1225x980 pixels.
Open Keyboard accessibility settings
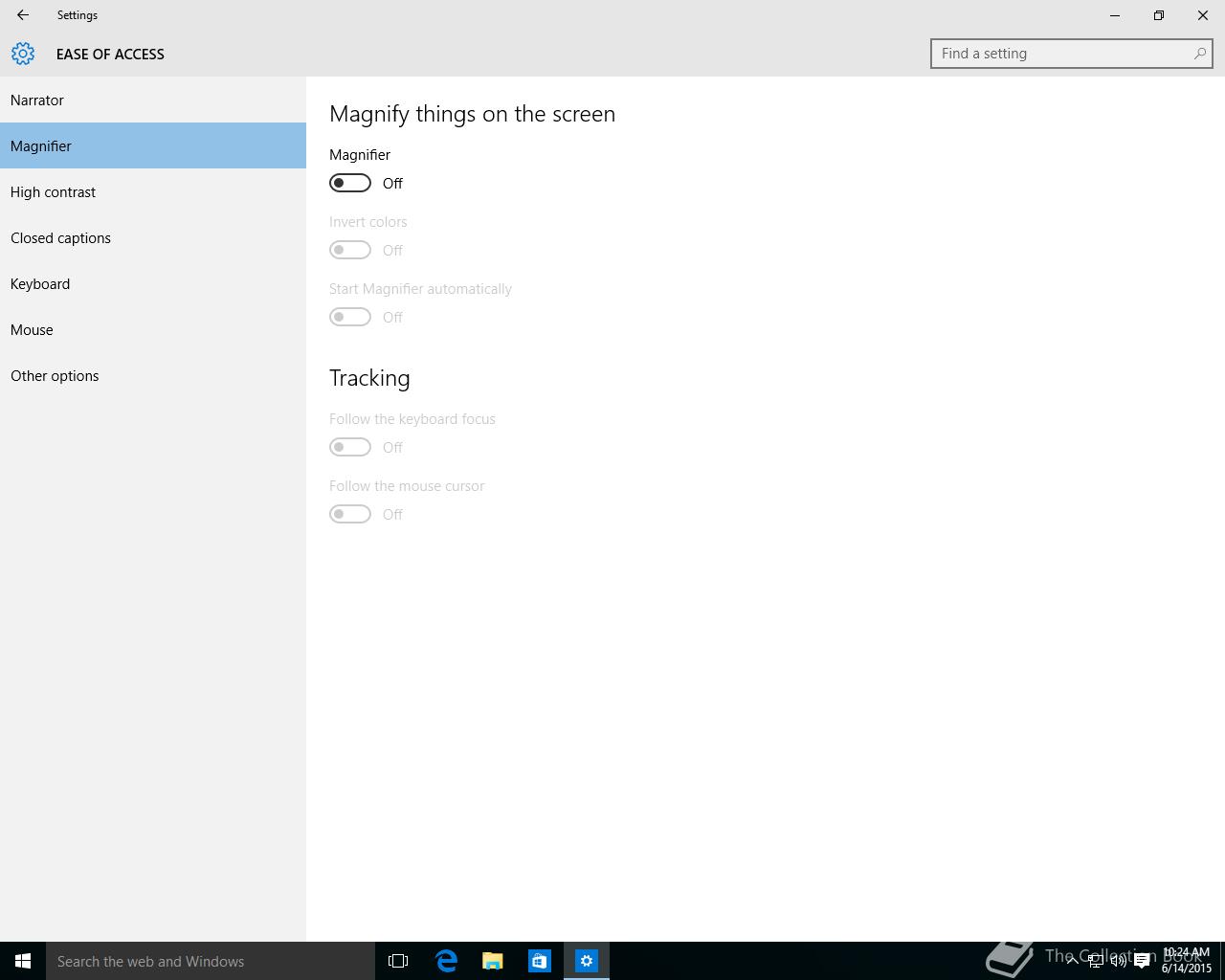point(153,283)
